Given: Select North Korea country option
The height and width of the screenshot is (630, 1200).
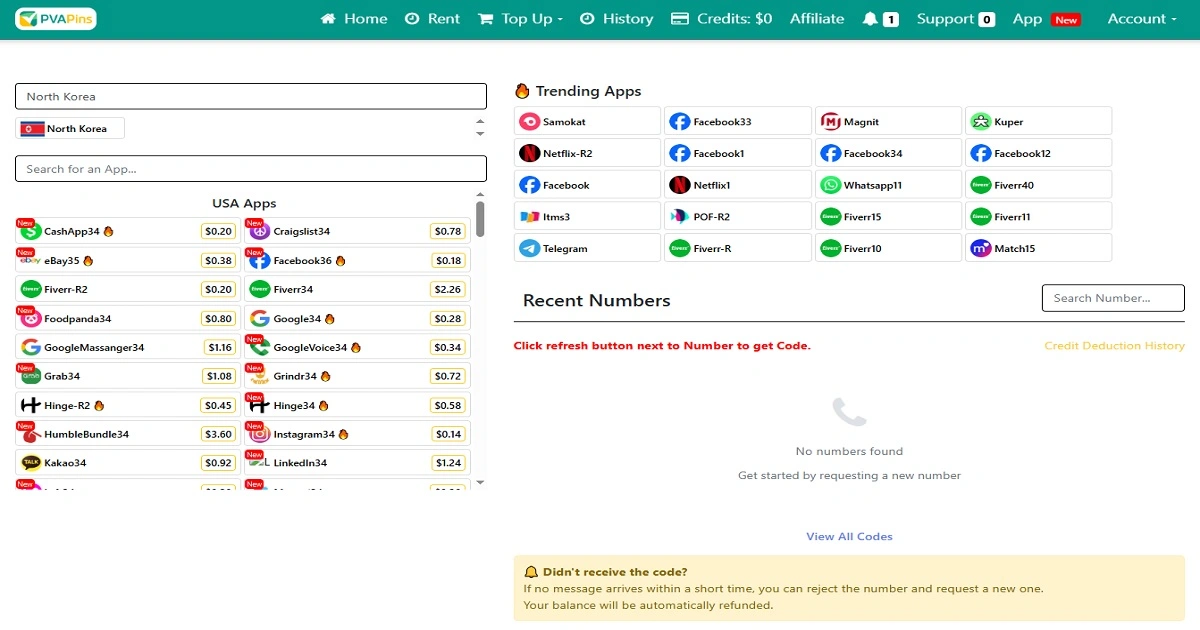Looking at the screenshot, I should (70, 128).
